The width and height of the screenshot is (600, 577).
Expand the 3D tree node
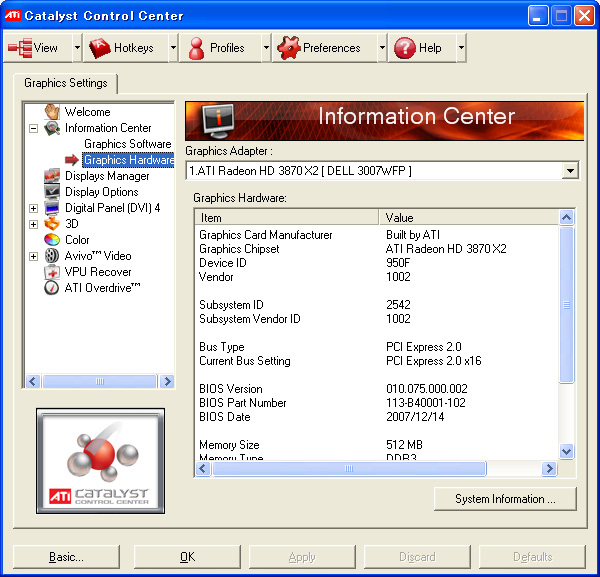(33, 224)
